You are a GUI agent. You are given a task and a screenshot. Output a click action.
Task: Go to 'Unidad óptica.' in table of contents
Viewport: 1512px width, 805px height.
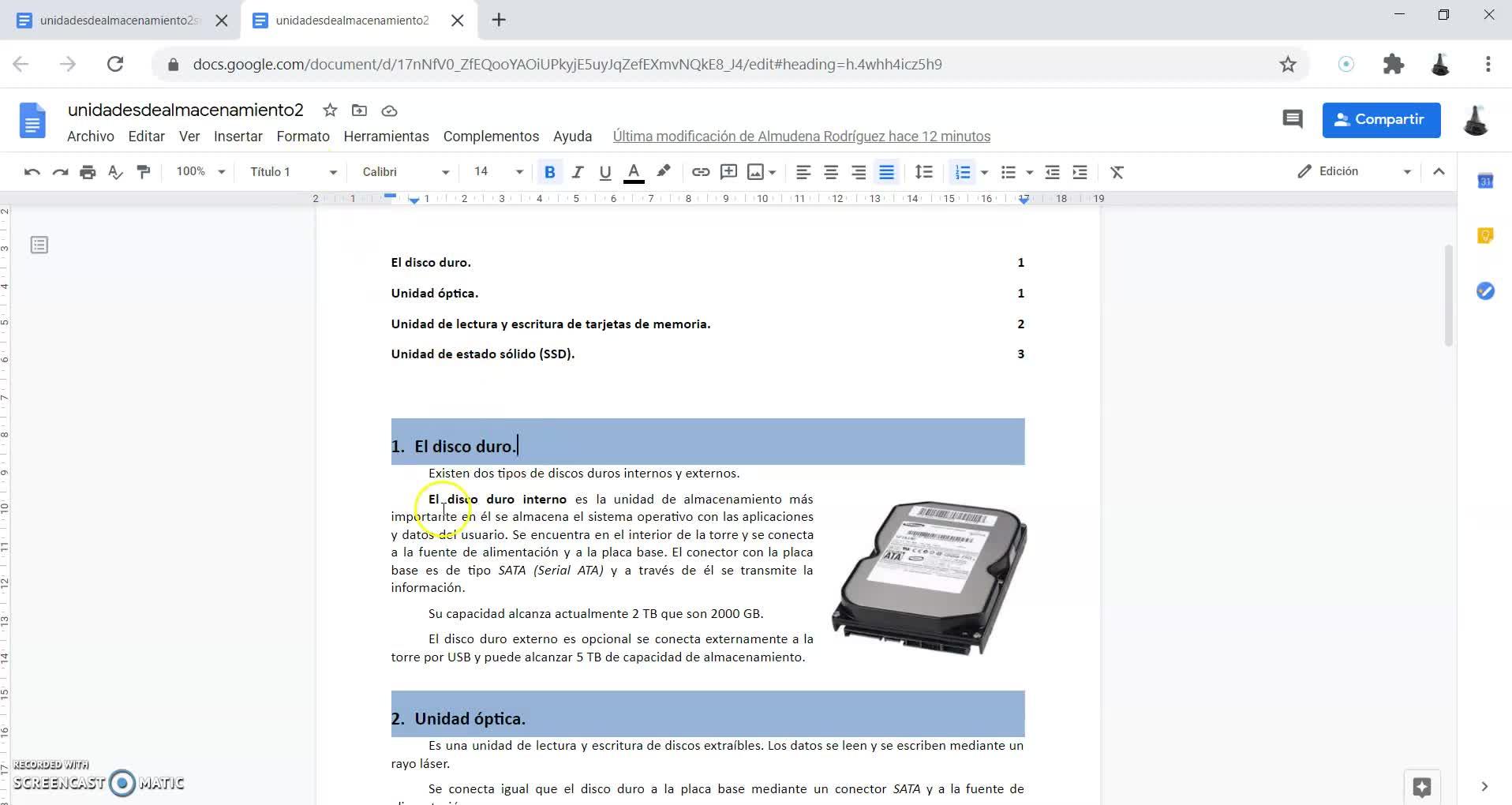pos(435,294)
